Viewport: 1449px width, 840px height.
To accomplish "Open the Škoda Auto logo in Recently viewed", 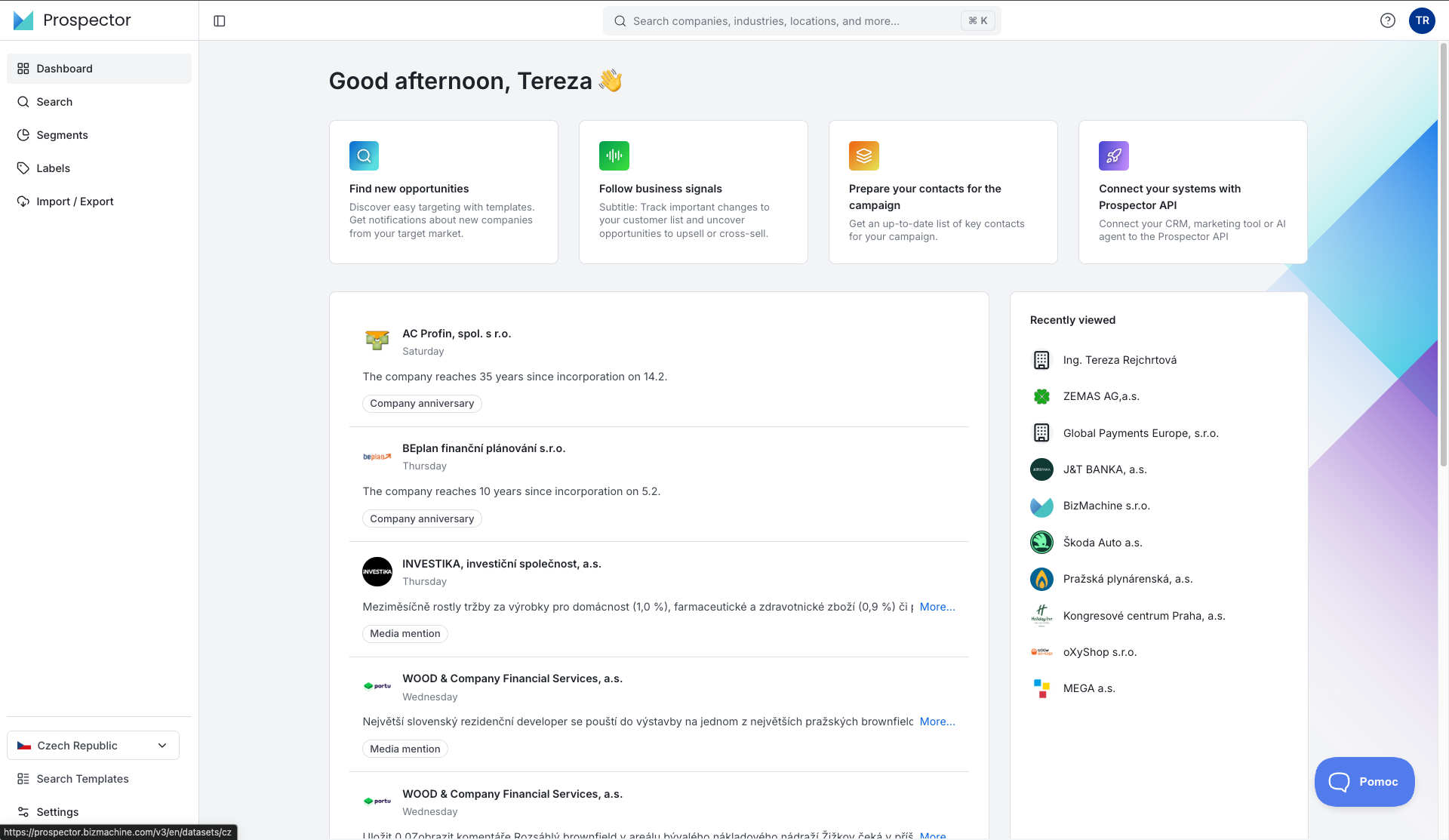I will coord(1041,543).
